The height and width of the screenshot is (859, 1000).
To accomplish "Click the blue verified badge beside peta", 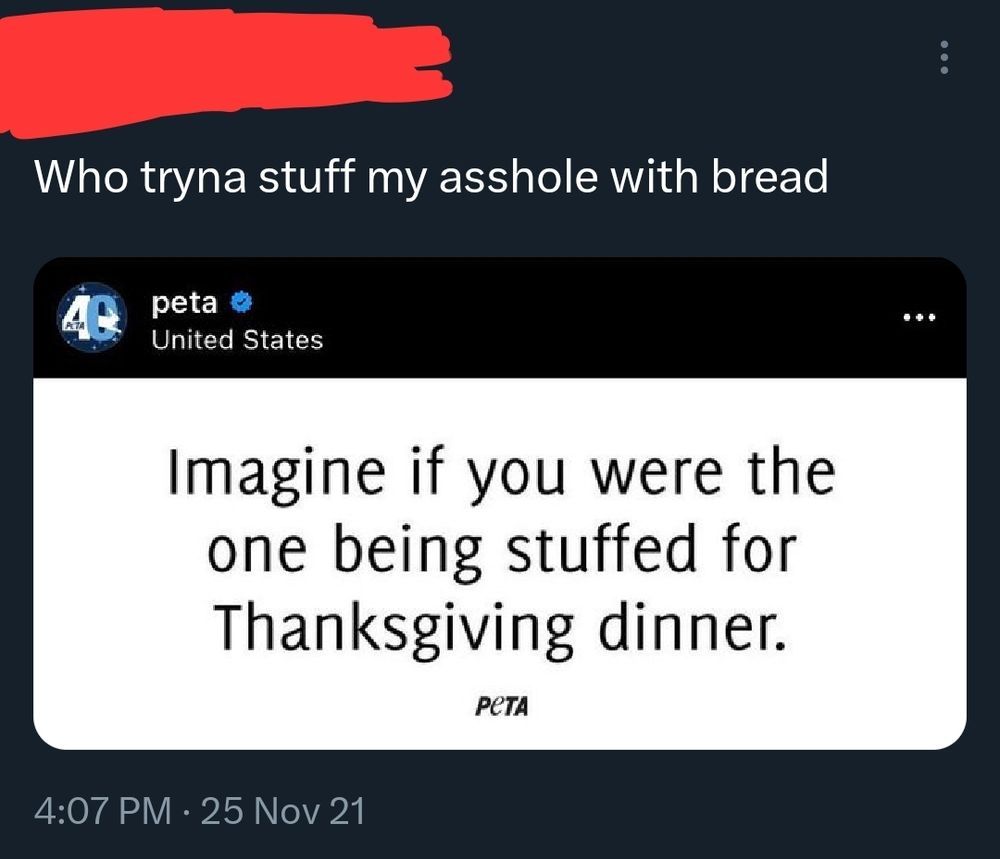I will pyautogui.click(x=241, y=300).
